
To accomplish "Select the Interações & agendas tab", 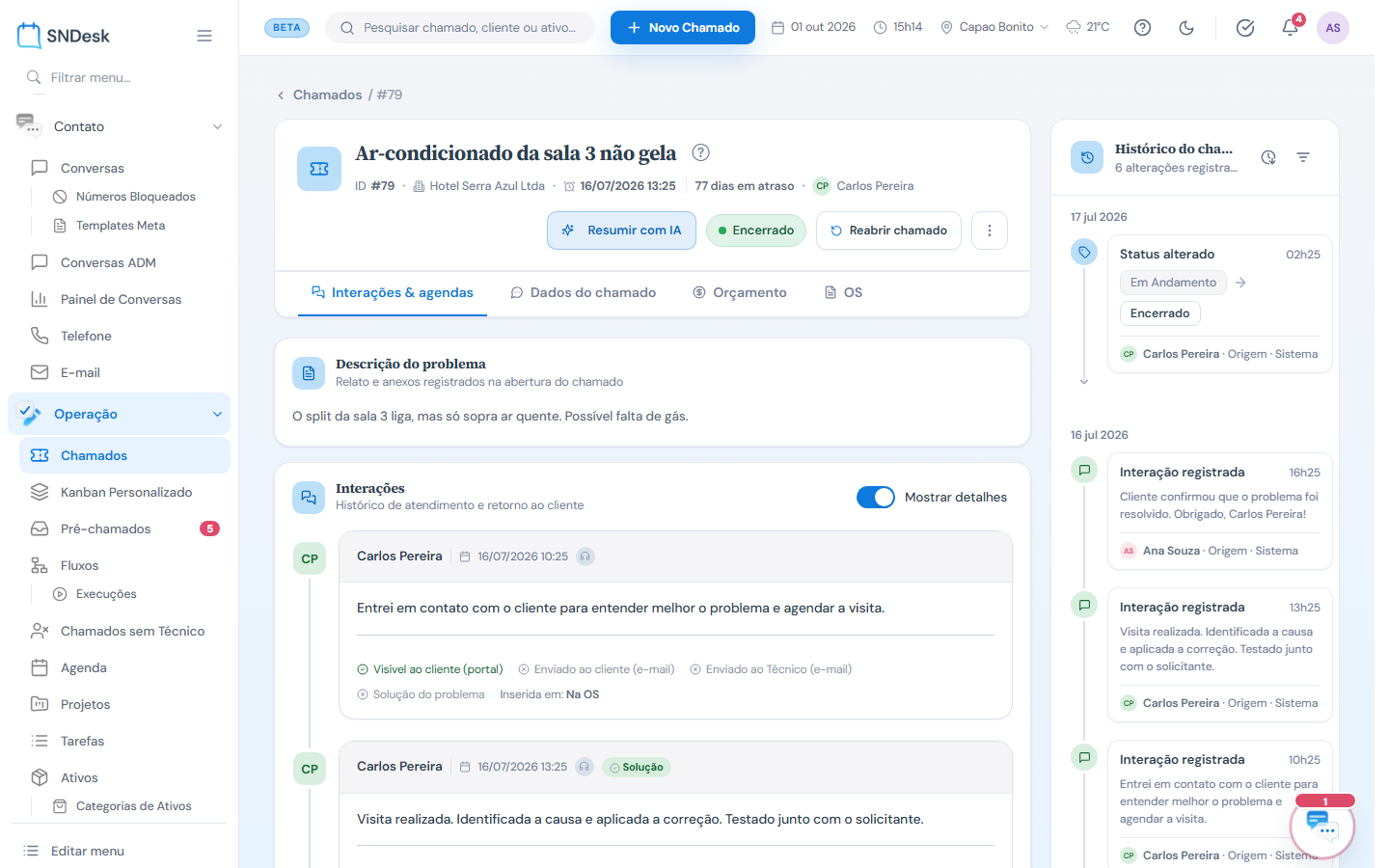I will point(392,293).
